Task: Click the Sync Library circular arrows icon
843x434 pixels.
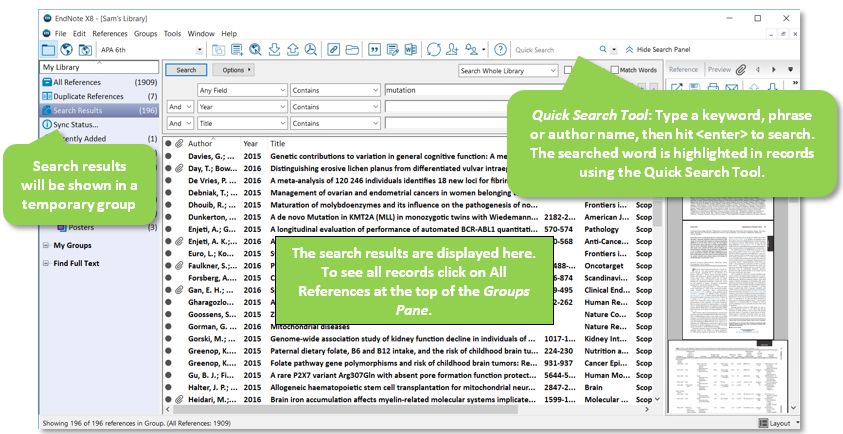Action: coord(433,50)
